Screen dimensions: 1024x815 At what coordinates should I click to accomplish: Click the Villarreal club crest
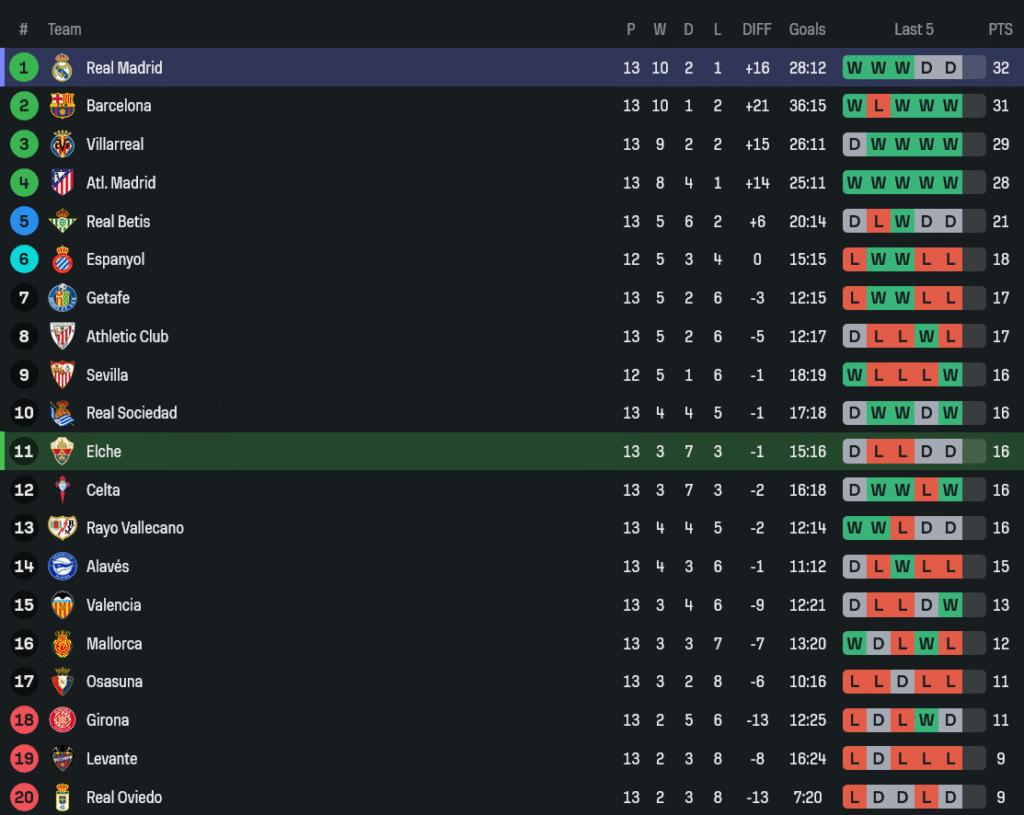pyautogui.click(x=62, y=144)
